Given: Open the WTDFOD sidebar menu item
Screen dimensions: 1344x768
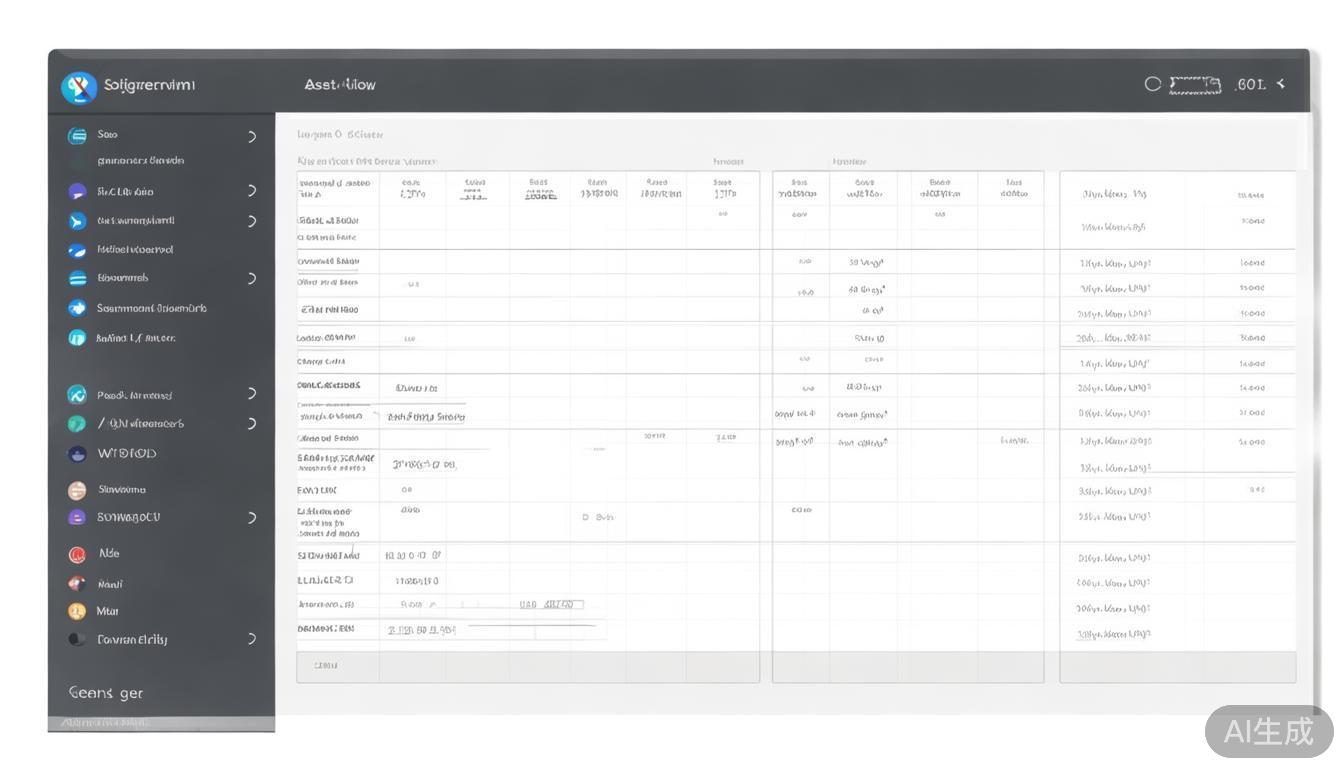Looking at the screenshot, I should (x=127, y=454).
